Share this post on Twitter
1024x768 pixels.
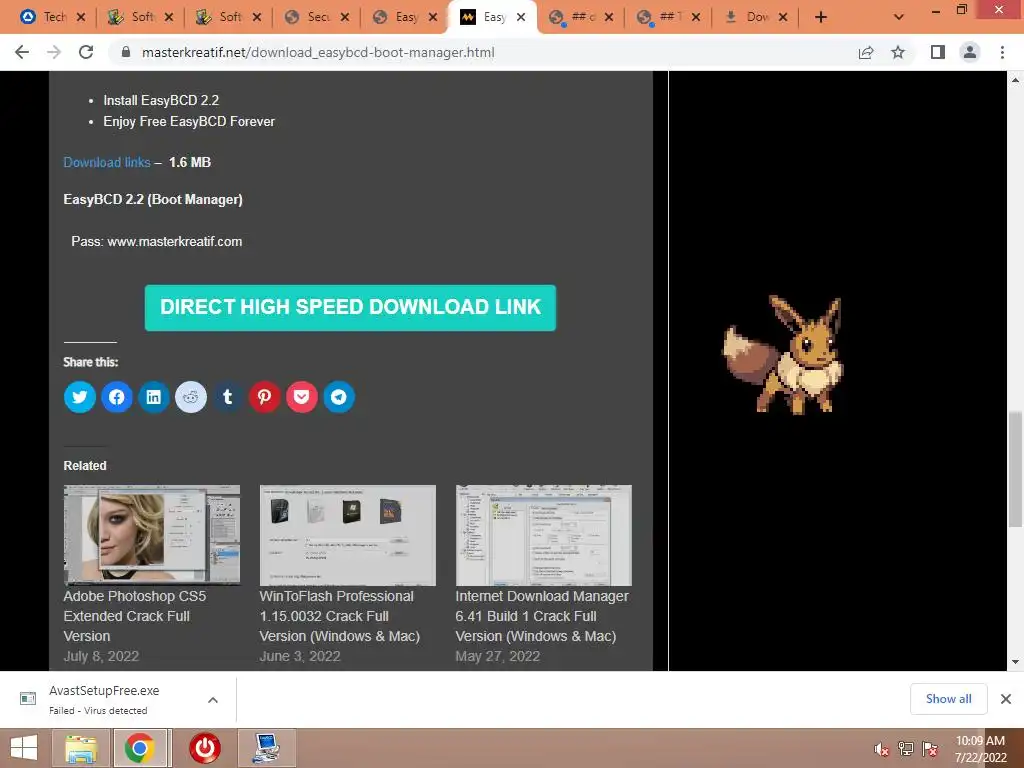coord(80,397)
